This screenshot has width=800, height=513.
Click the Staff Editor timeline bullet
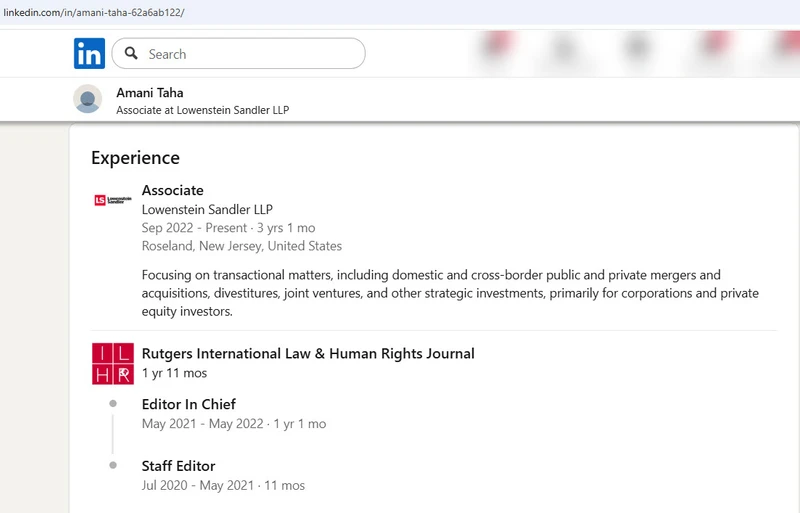(113, 466)
